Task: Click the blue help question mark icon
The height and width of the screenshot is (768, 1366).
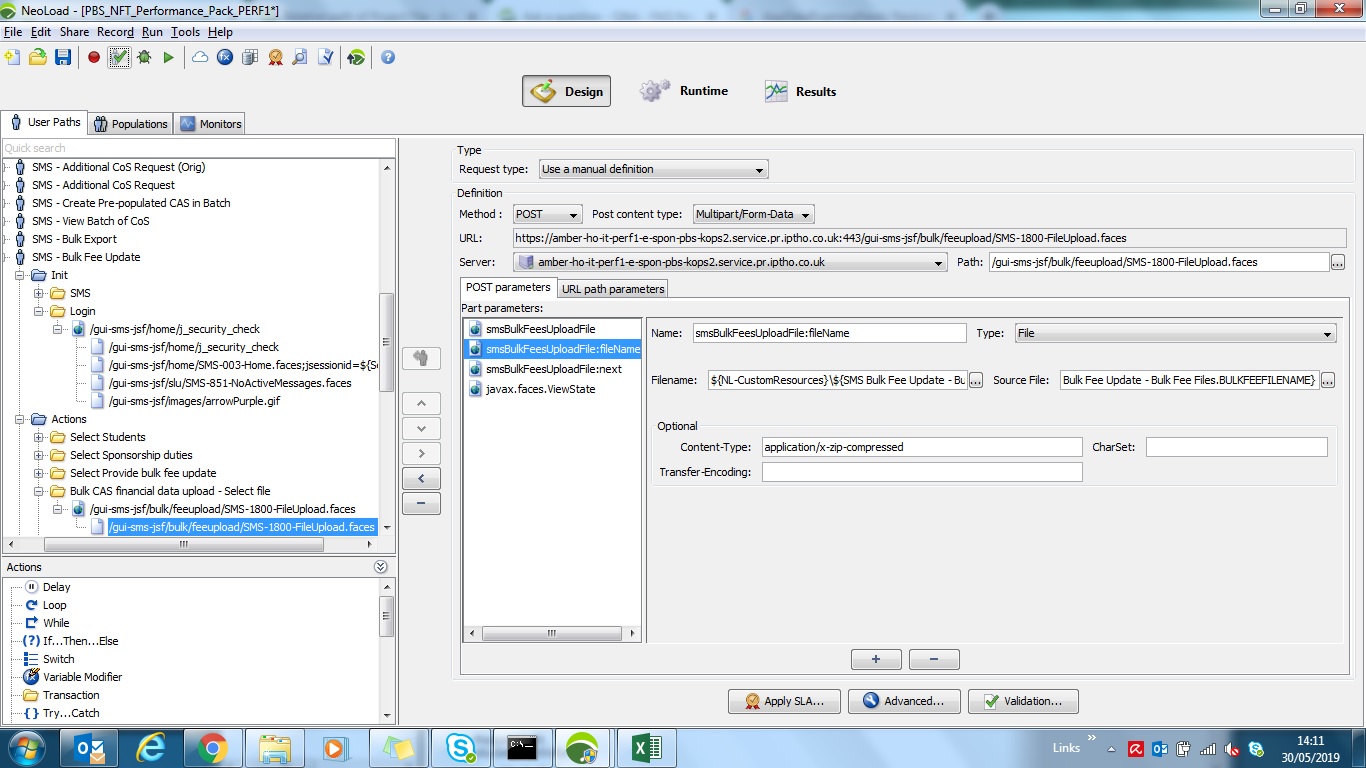Action: (x=388, y=57)
